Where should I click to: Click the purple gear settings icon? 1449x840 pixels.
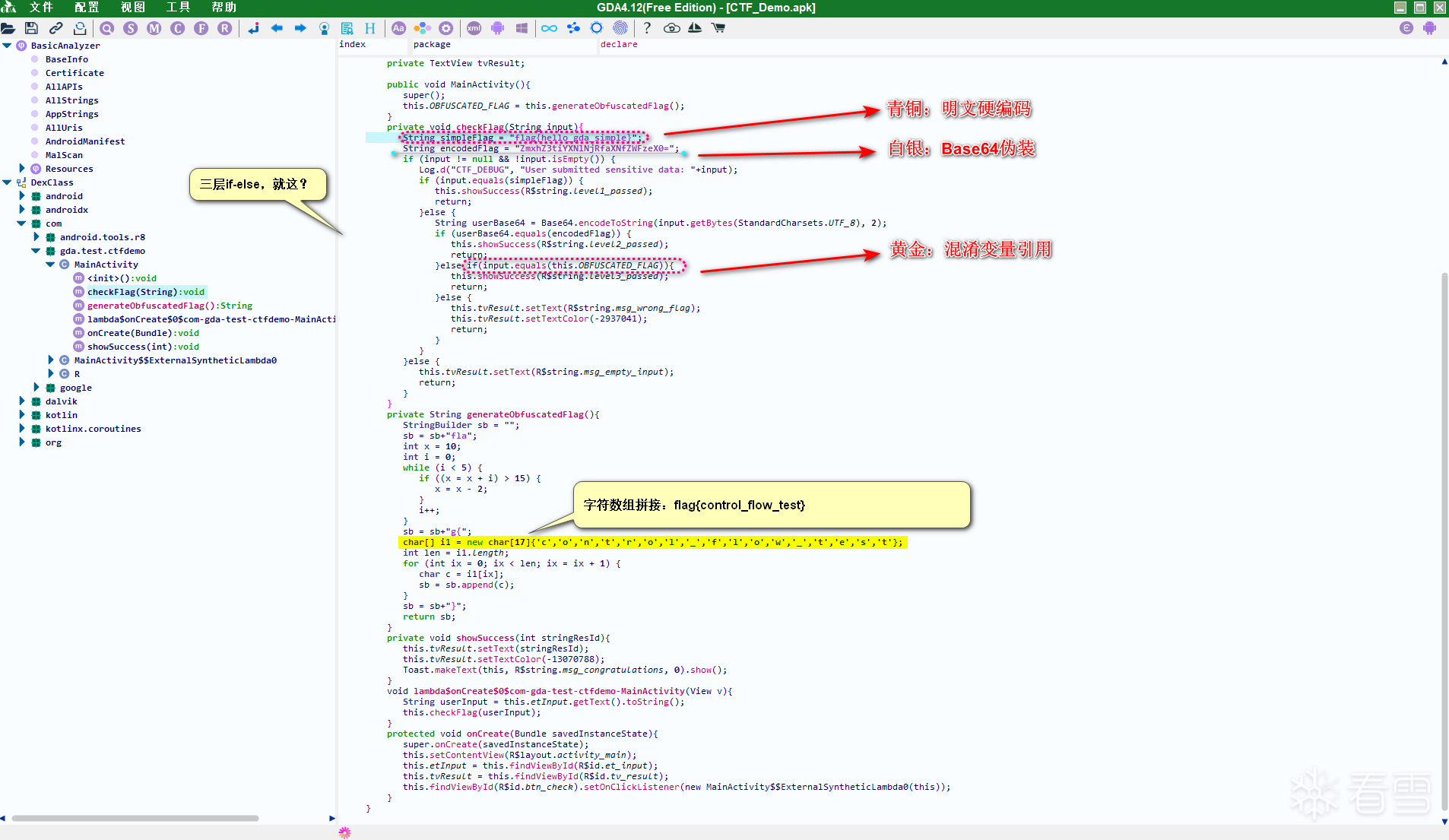click(446, 28)
